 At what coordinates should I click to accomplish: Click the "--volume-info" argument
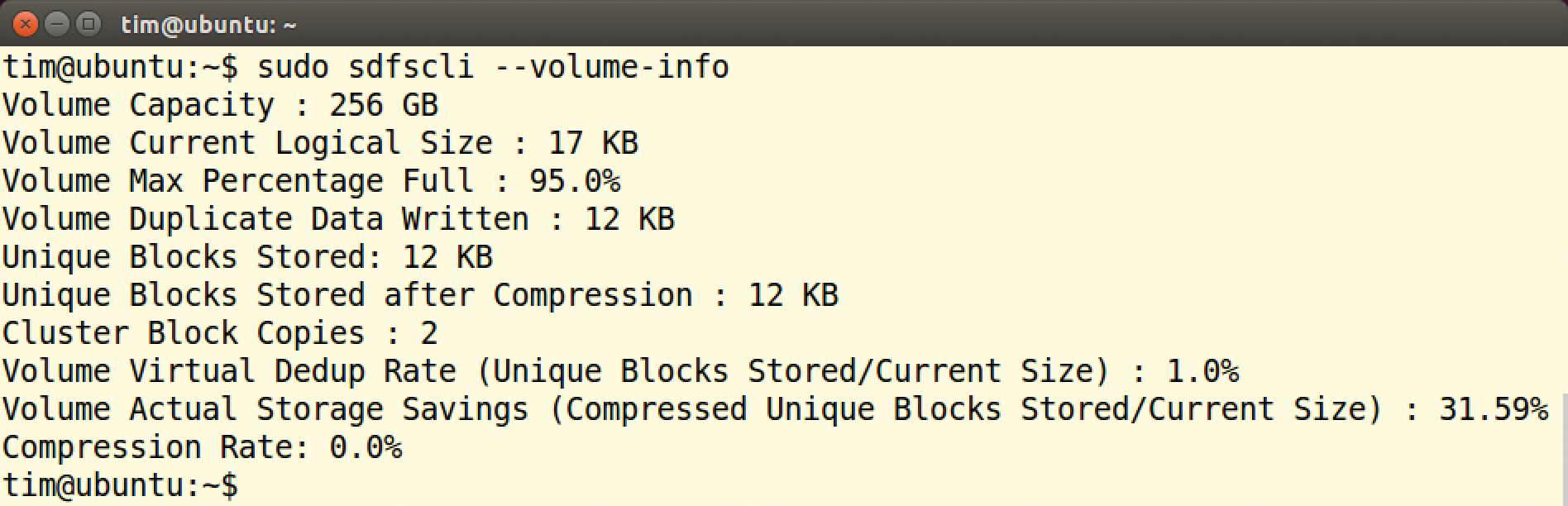click(611, 67)
